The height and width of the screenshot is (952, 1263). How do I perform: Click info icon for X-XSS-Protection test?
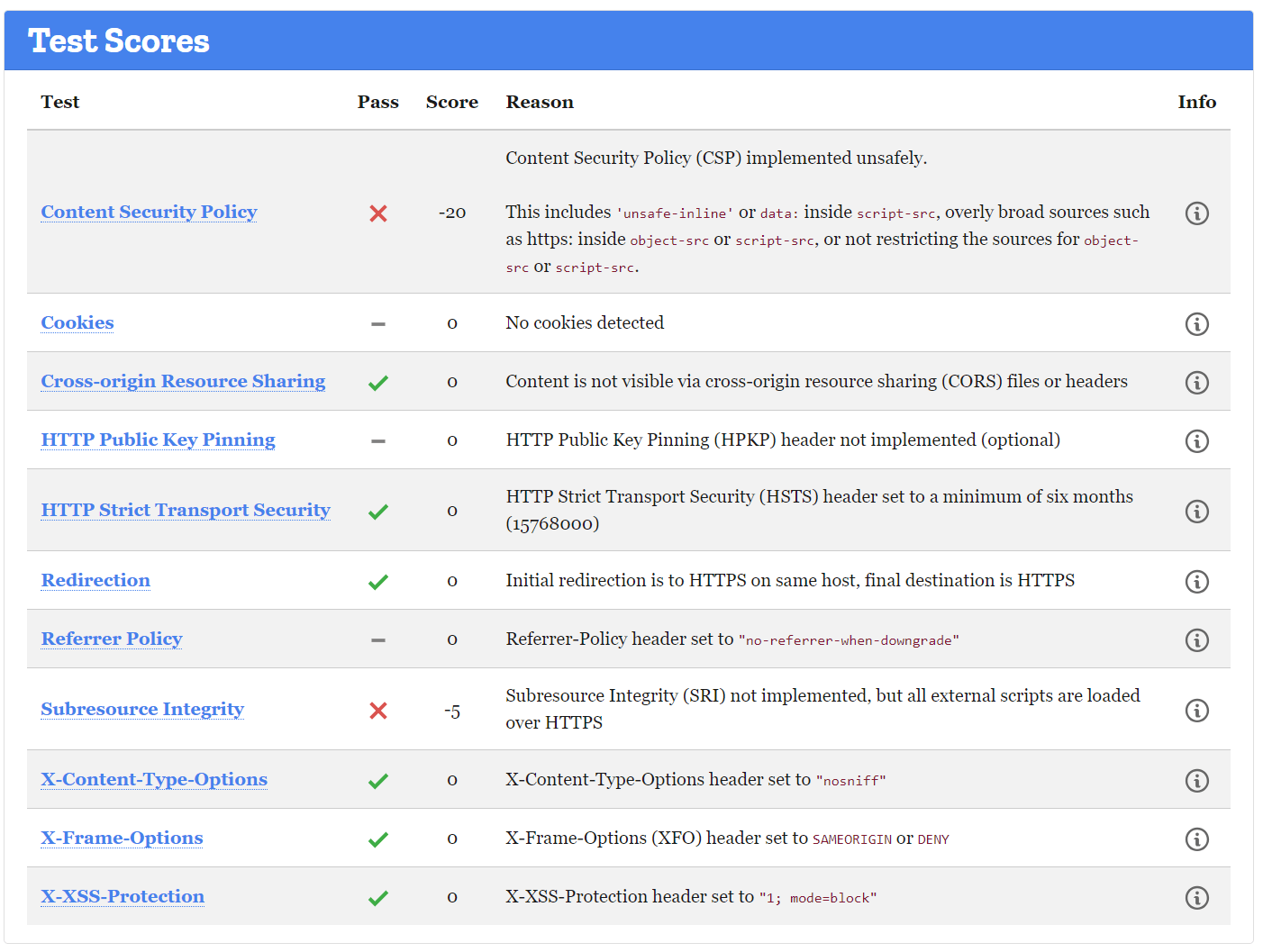point(1196,897)
